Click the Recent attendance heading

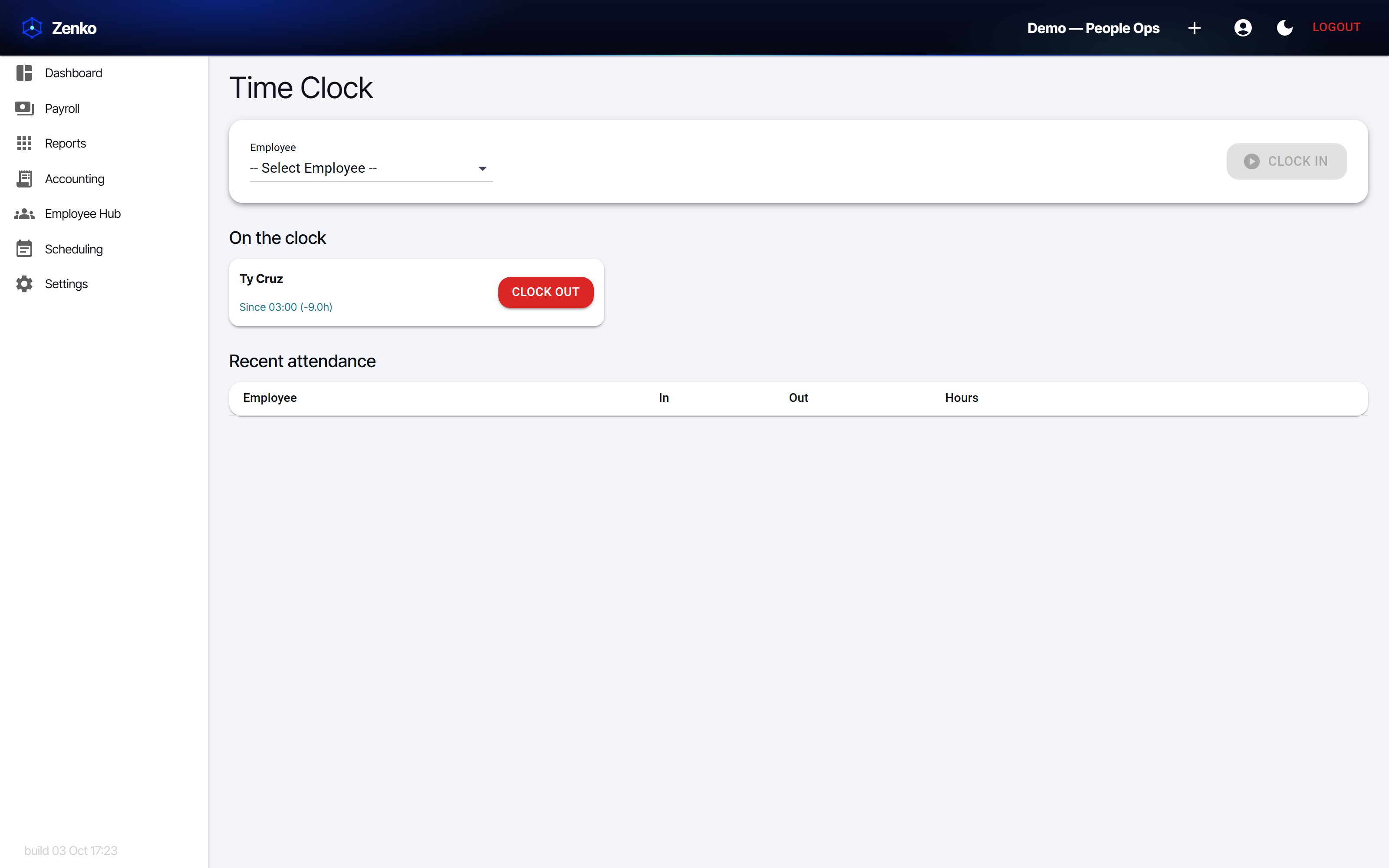pos(302,361)
